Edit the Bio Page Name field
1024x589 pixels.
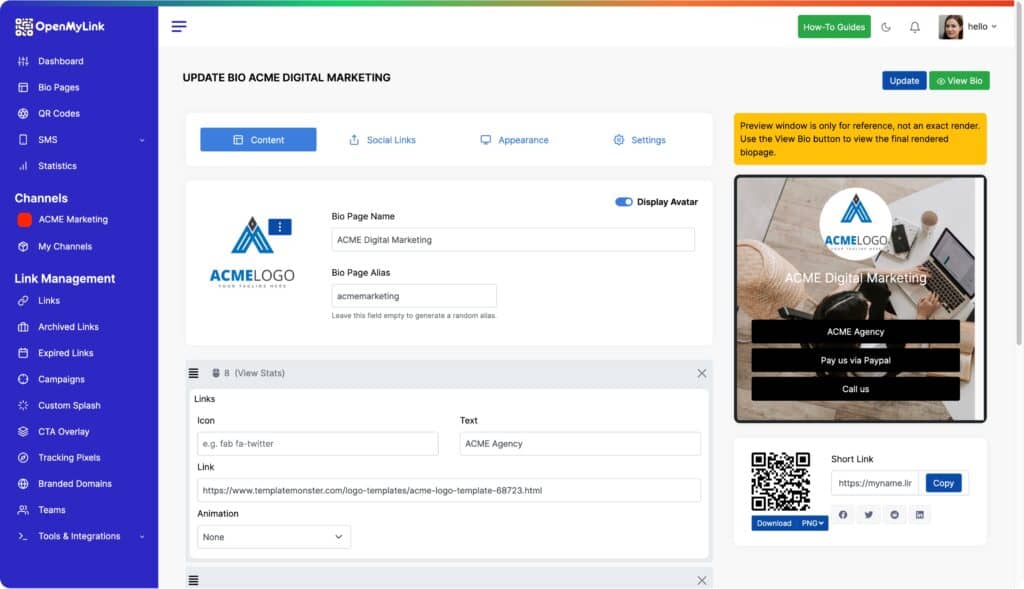coord(513,240)
